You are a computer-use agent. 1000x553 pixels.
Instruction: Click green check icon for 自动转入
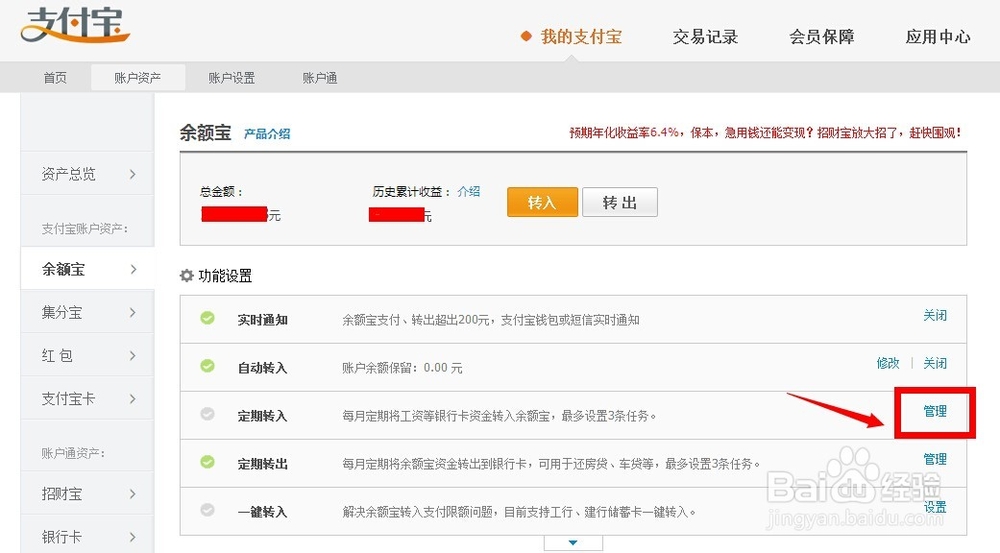[207, 366]
